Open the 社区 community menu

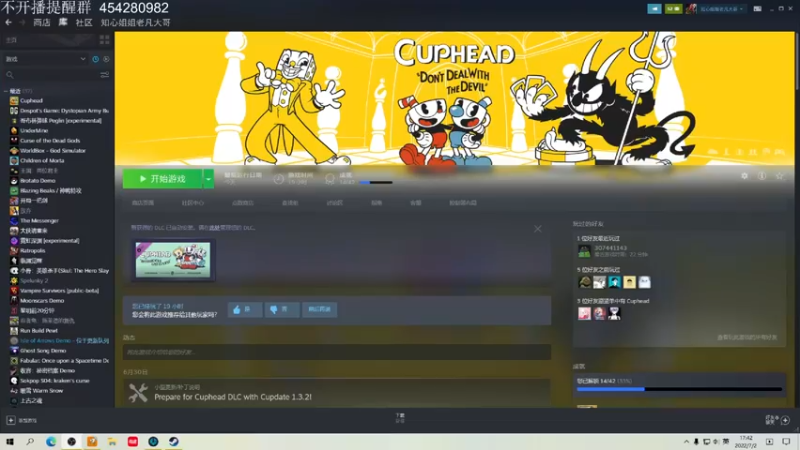click(84, 22)
